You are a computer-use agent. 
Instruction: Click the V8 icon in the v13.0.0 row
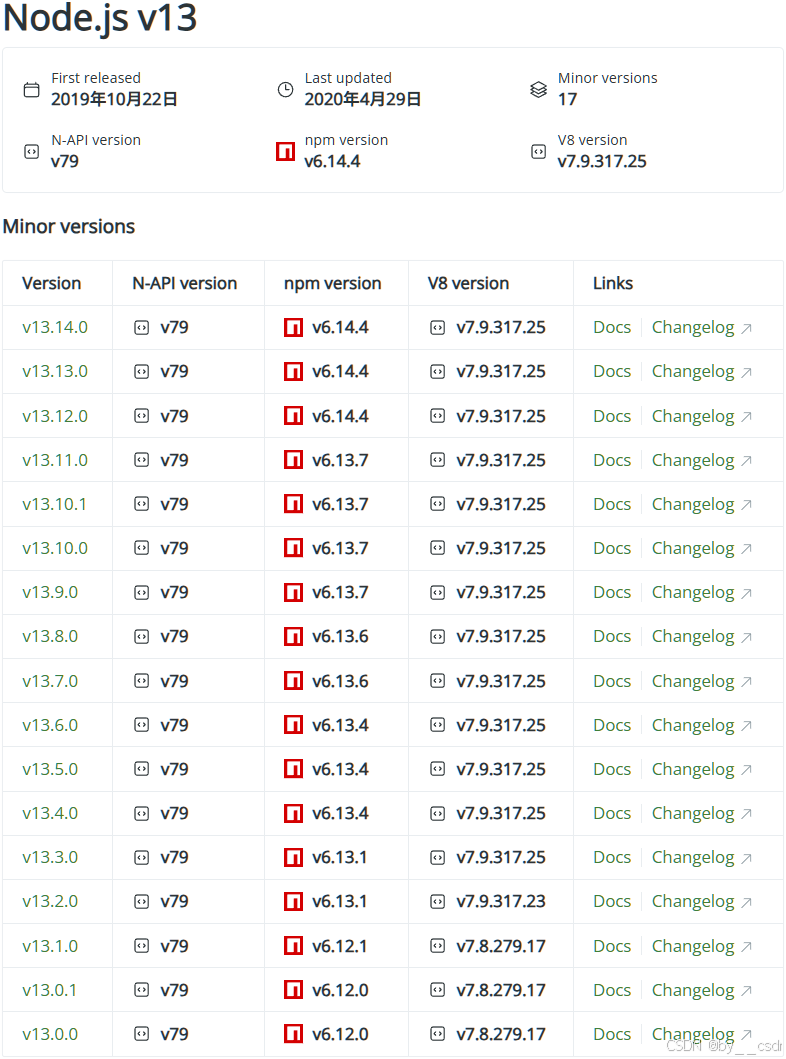click(x=438, y=1033)
